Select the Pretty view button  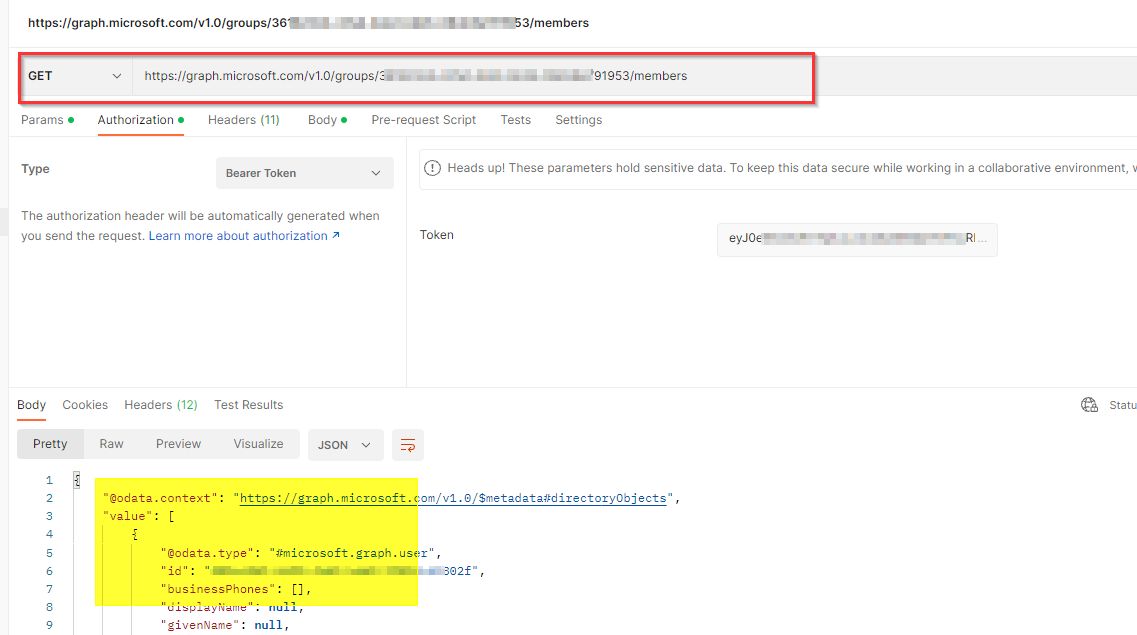tap(50, 444)
